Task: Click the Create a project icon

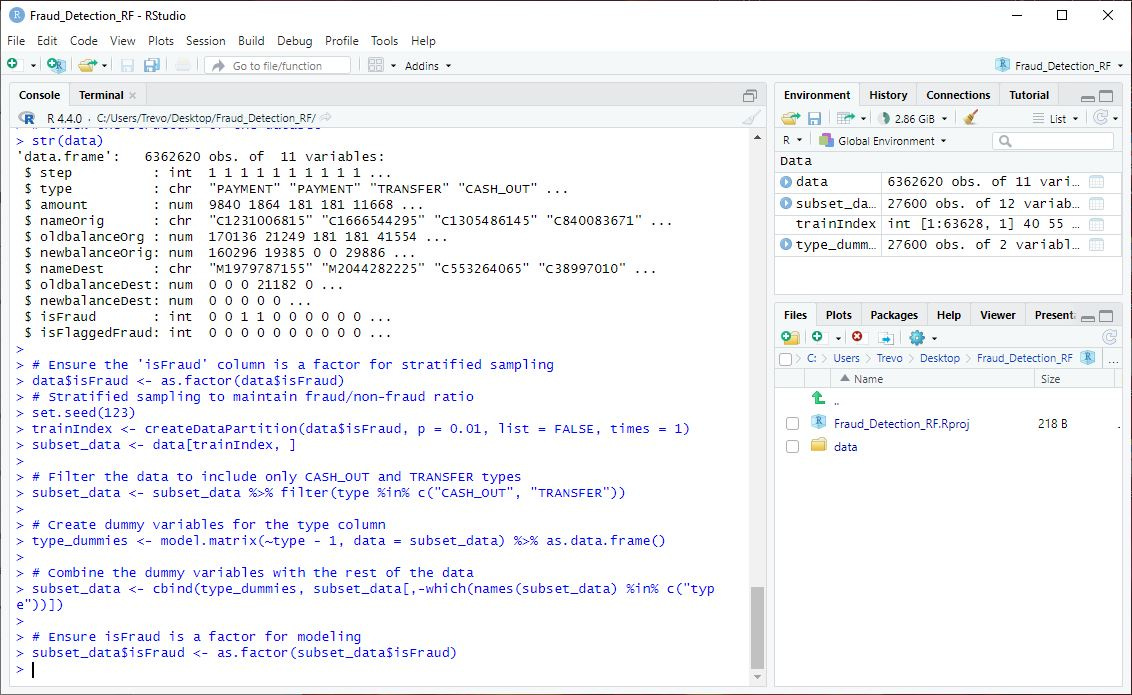Action: [56, 65]
